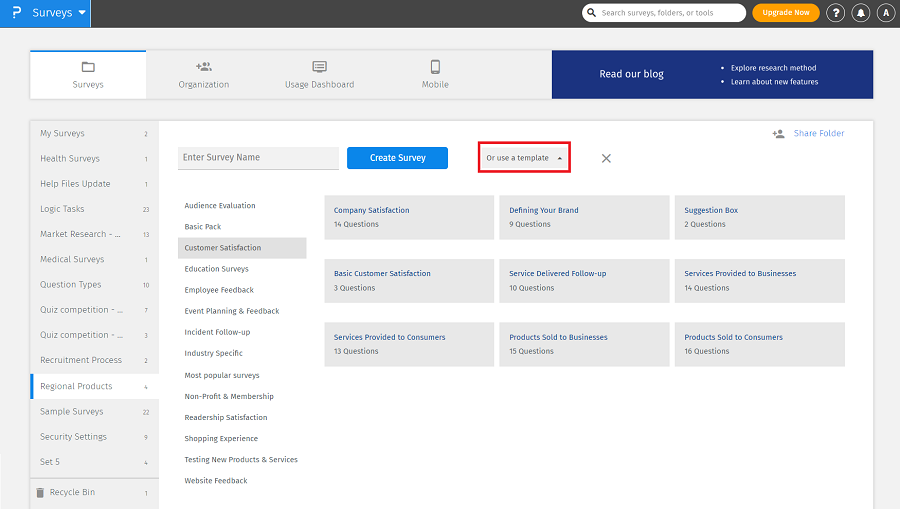Switch to the Usage Dashboard tab
Image resolution: width=900 pixels, height=509 pixels.
tap(319, 75)
